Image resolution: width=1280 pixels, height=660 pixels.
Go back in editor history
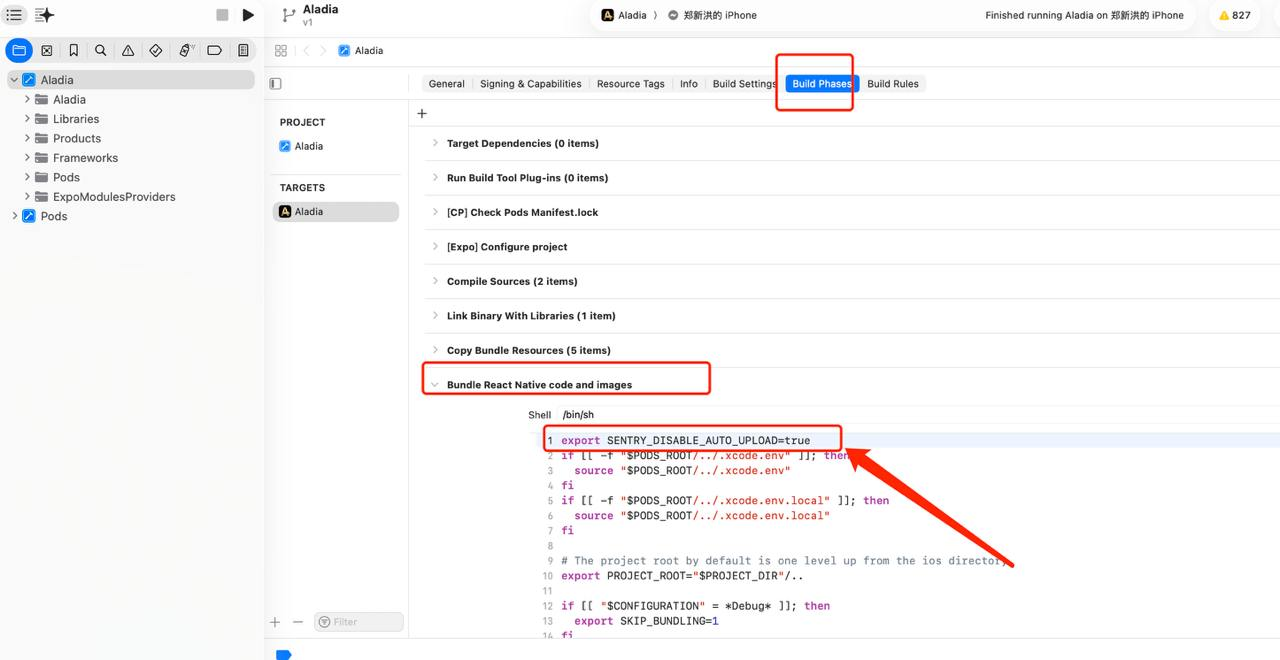click(306, 50)
